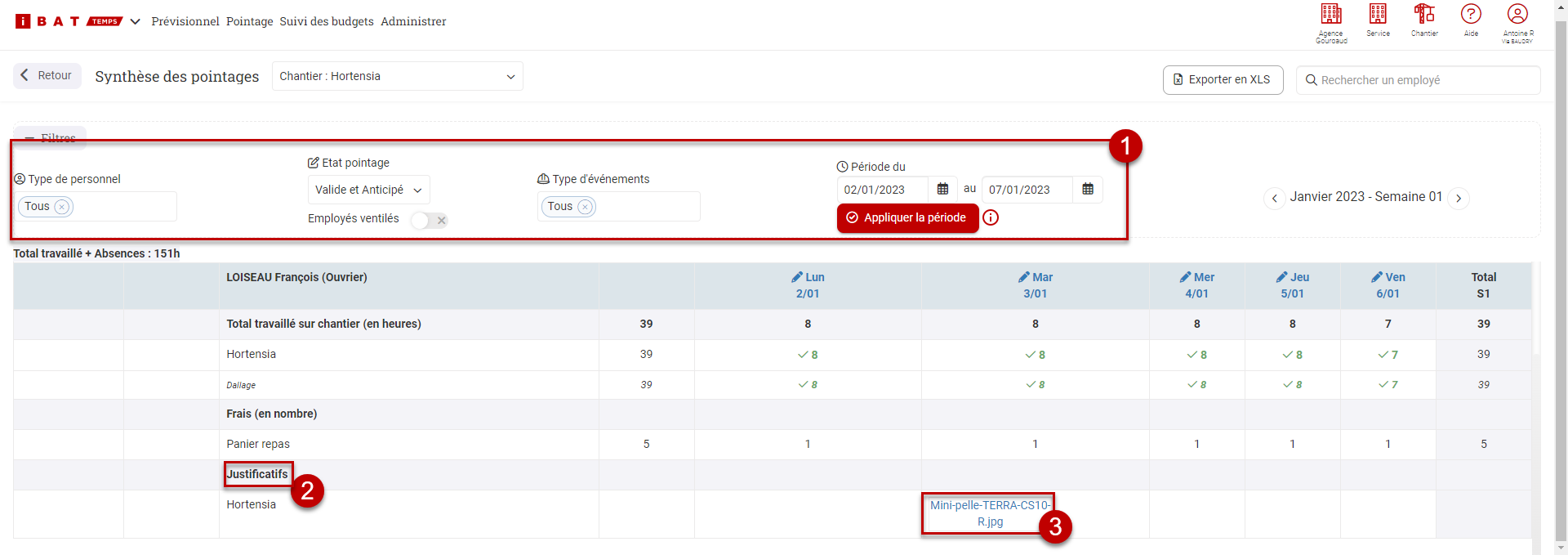Click the Service icon in header

(x=1378, y=15)
